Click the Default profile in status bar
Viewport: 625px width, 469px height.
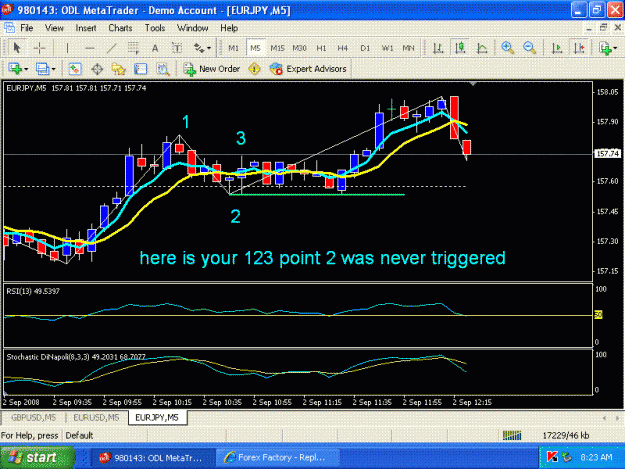[79, 436]
